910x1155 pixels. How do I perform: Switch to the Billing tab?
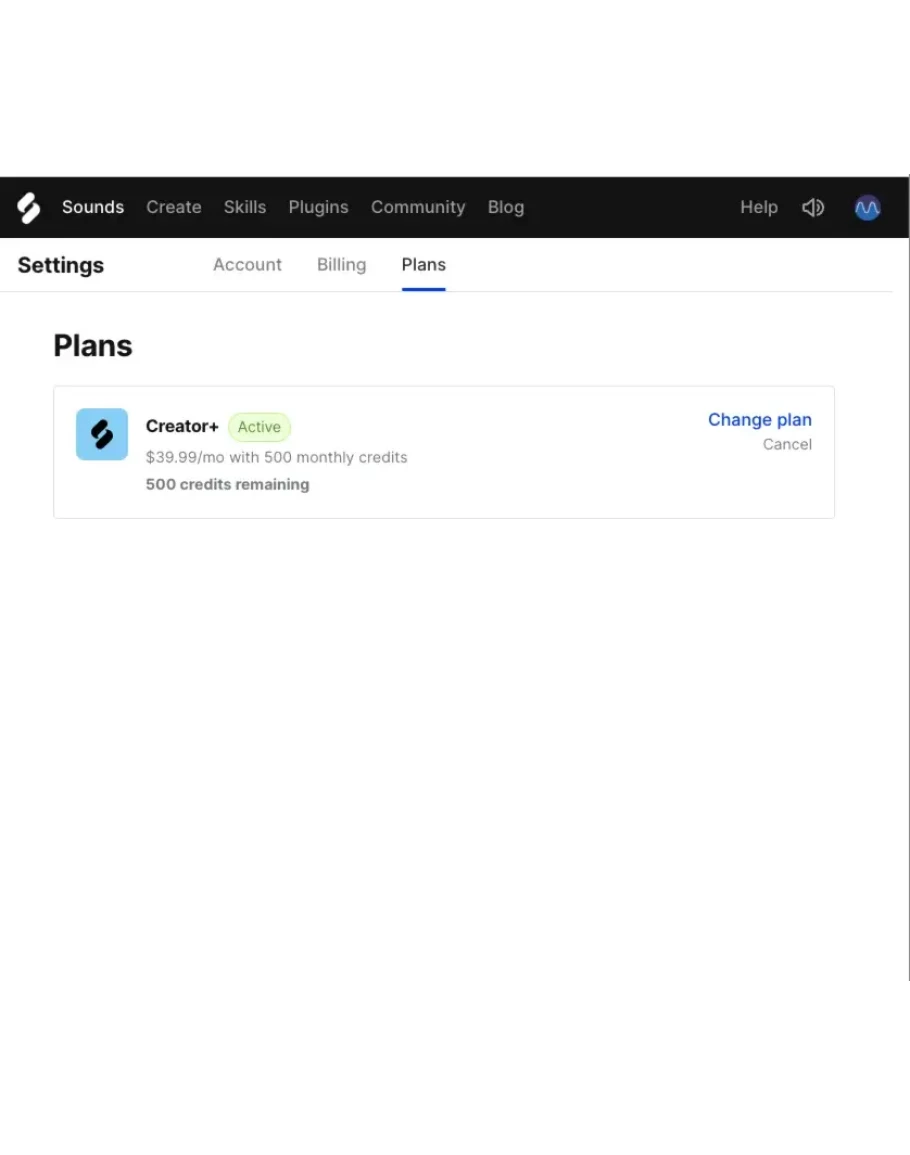click(341, 265)
